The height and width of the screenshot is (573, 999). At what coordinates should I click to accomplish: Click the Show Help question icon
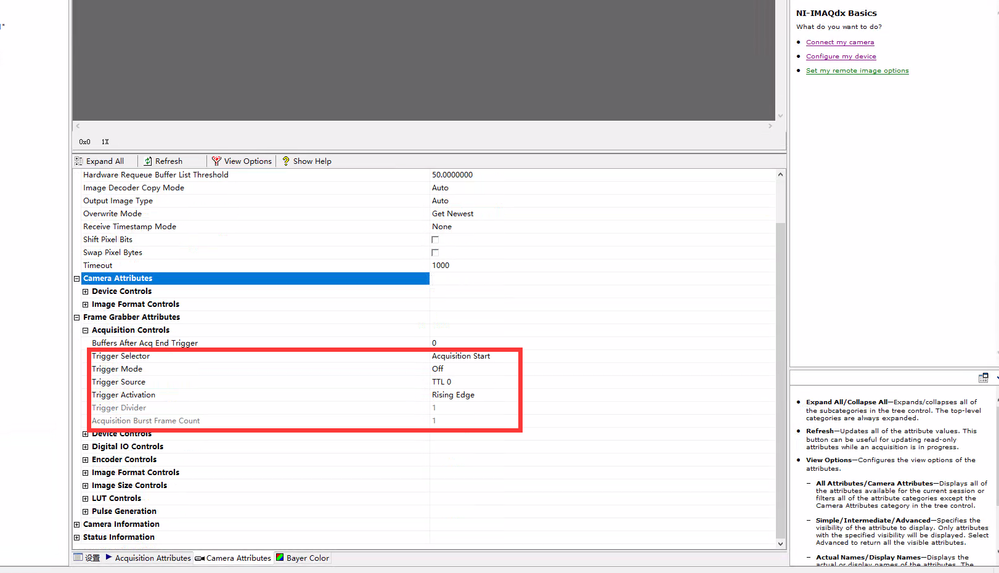286,161
